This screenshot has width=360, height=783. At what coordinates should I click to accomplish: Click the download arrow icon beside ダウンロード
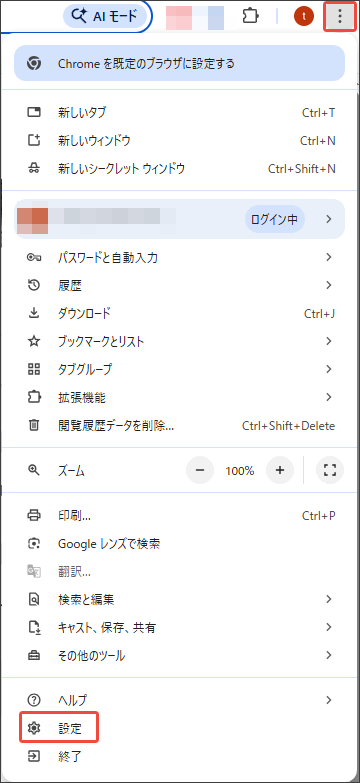pyautogui.click(x=33, y=314)
